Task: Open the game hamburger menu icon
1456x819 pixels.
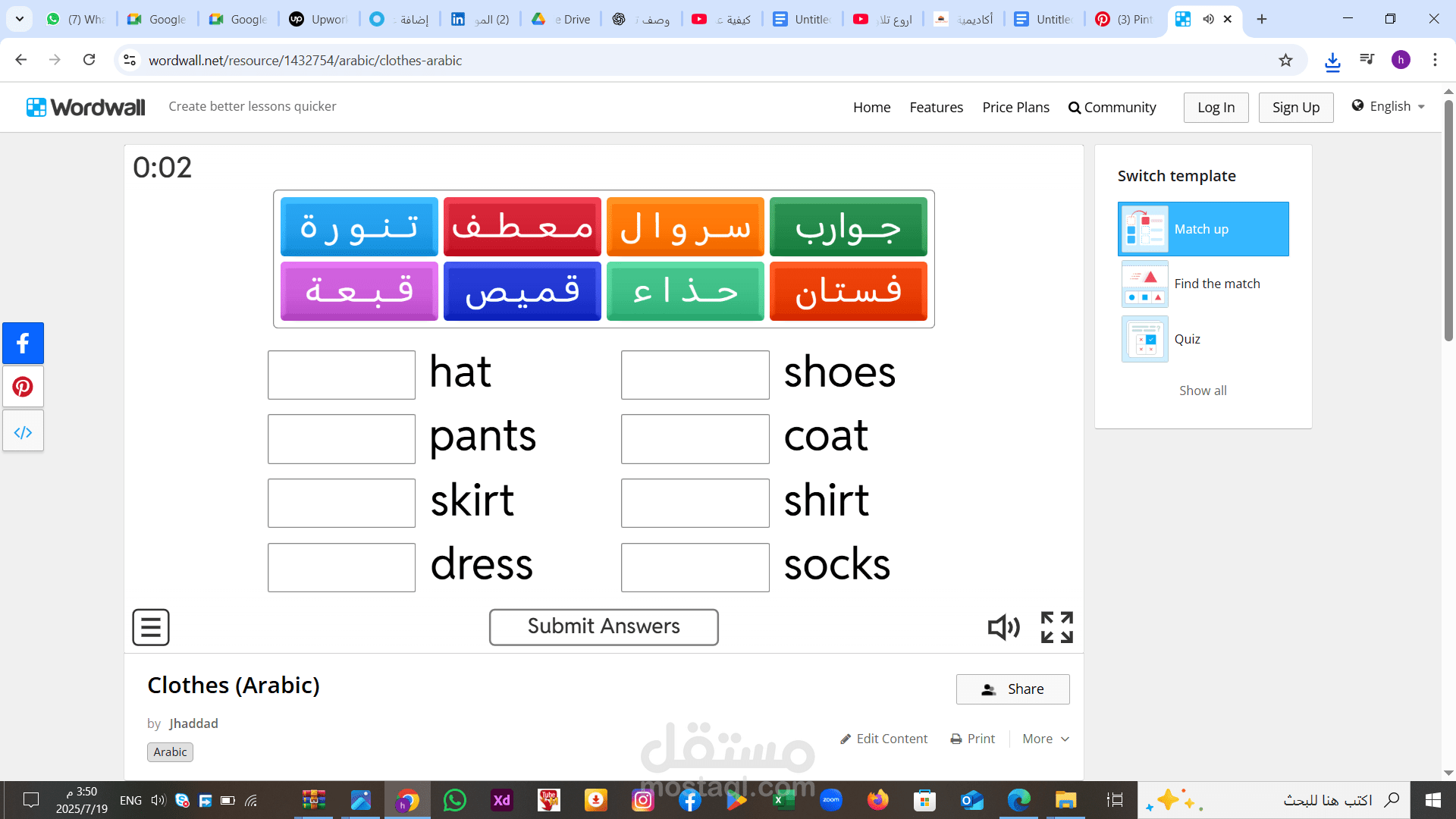Action: [151, 627]
